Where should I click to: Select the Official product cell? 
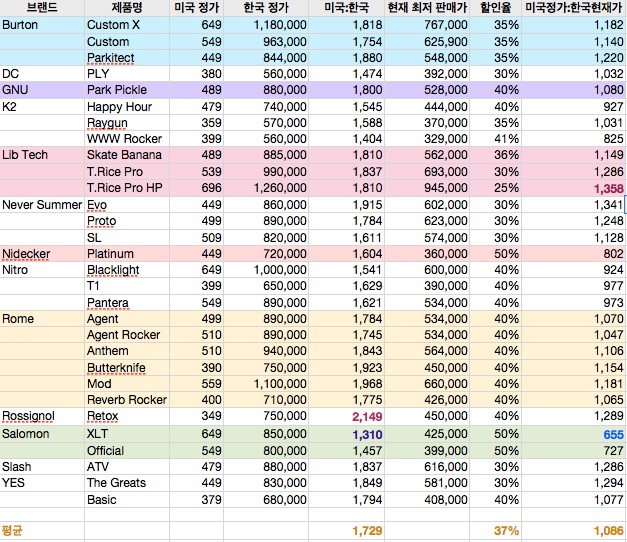pos(127,451)
